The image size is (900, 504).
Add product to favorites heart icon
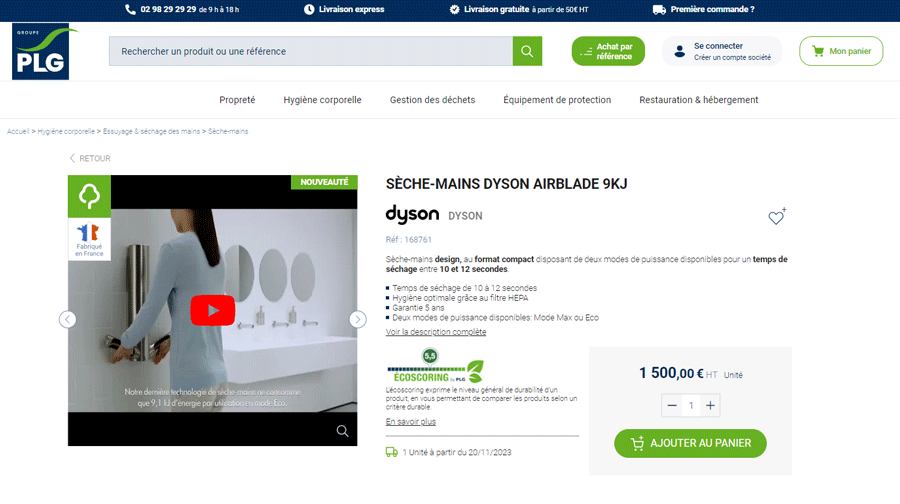777,216
